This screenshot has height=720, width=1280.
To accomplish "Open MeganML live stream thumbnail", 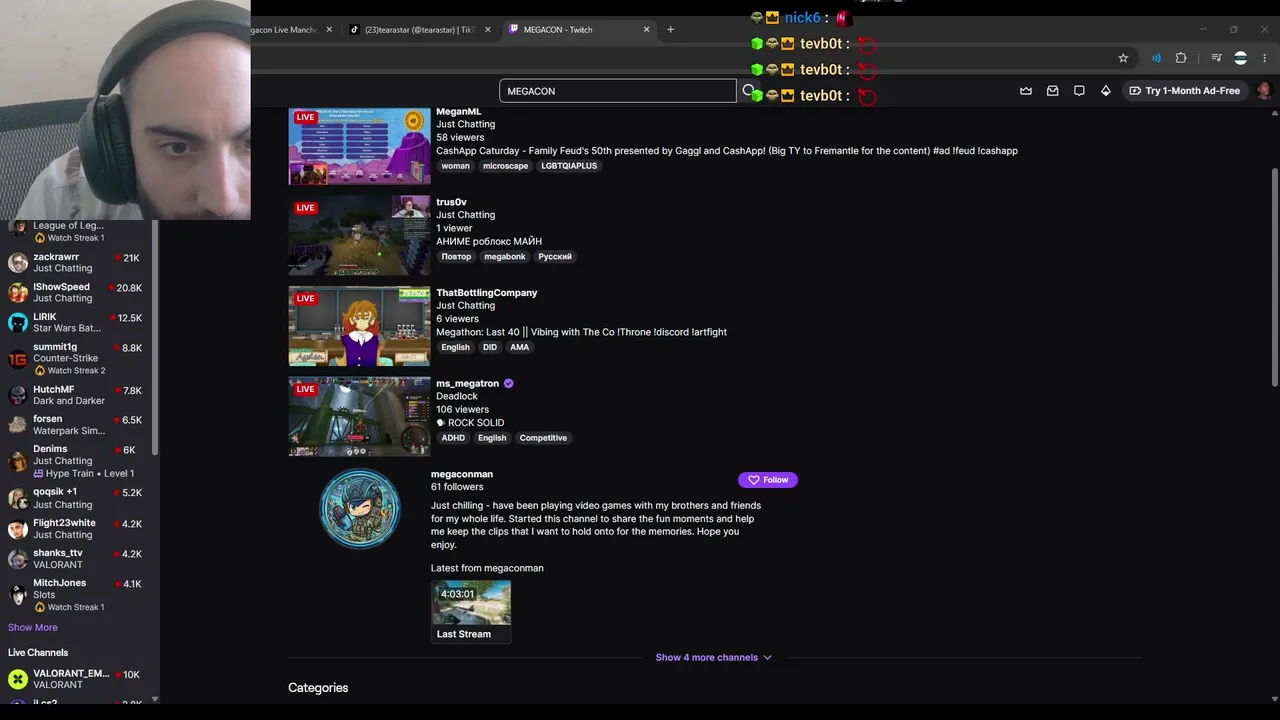I will 360,146.
